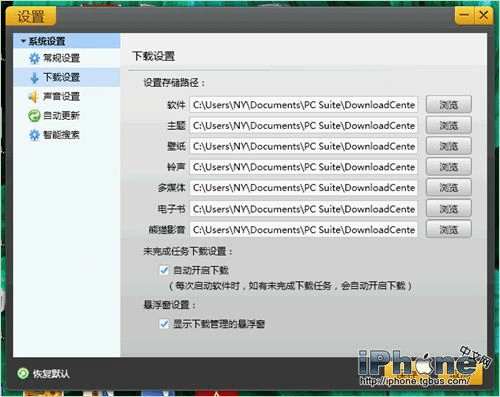Click the 软件 path input field
500x397 pixels.
point(304,105)
